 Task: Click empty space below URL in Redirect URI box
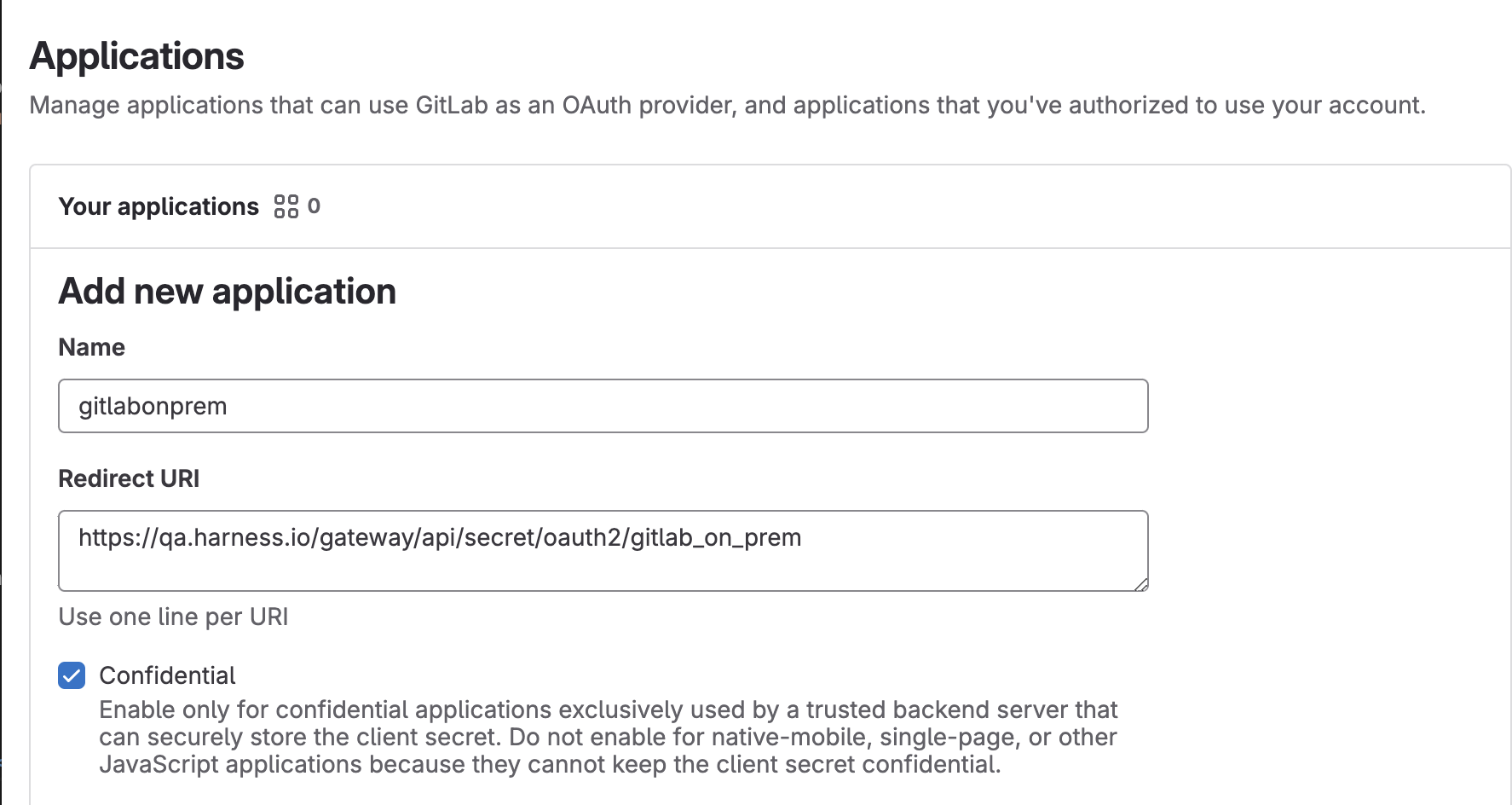point(597,570)
